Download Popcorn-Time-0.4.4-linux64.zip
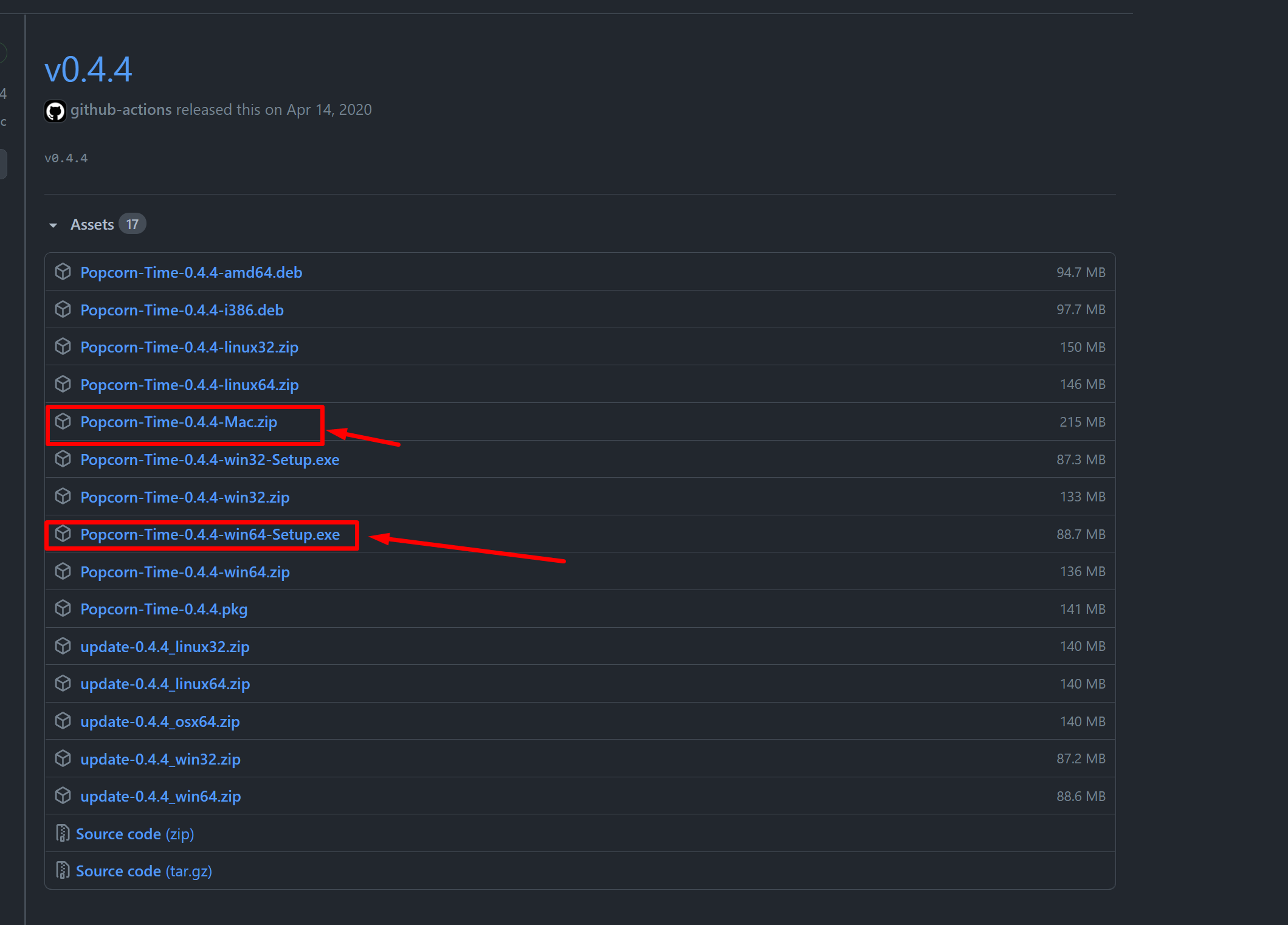This screenshot has height=925, width=1288. click(x=190, y=385)
